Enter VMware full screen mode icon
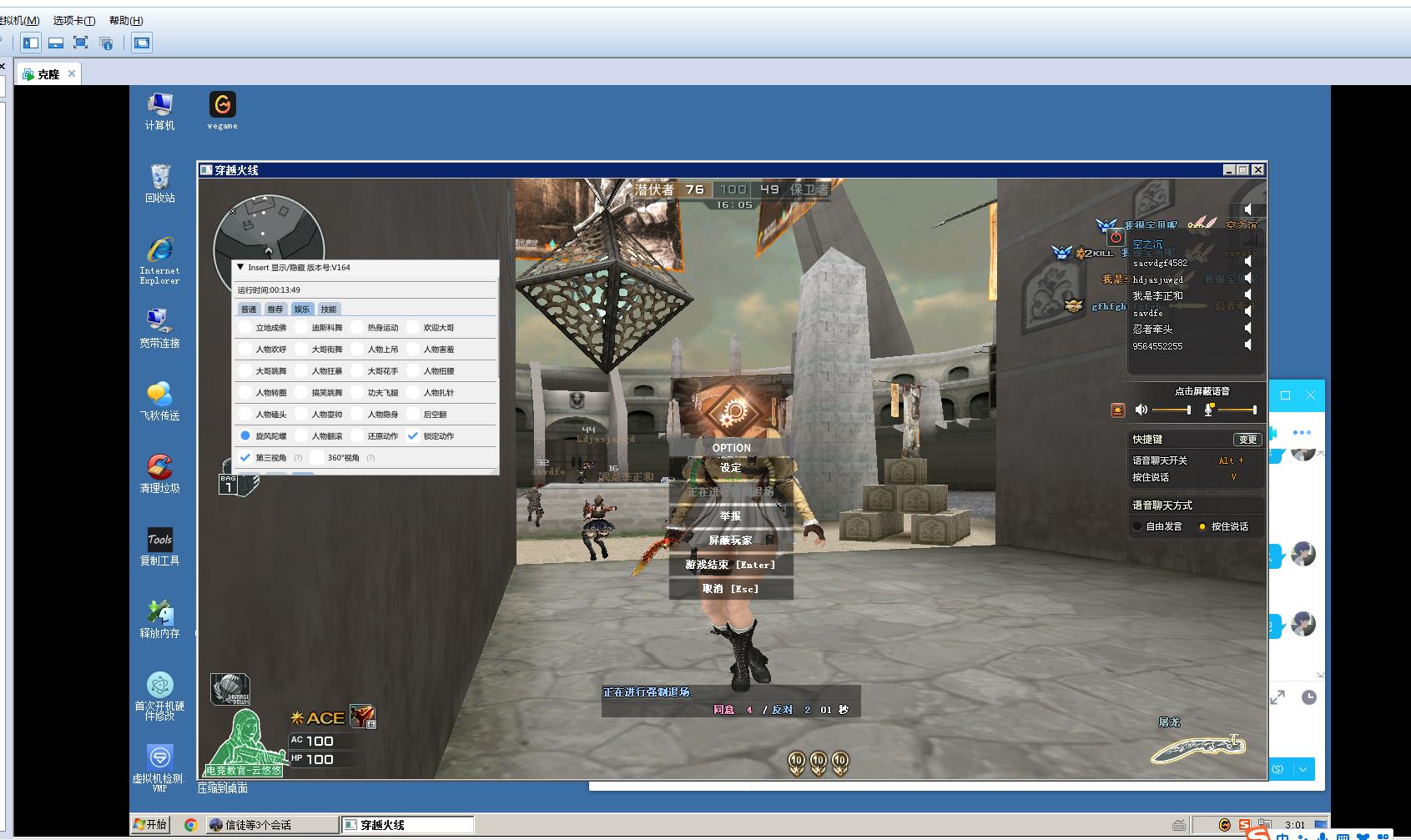The width and height of the screenshot is (1411, 840). point(81,43)
